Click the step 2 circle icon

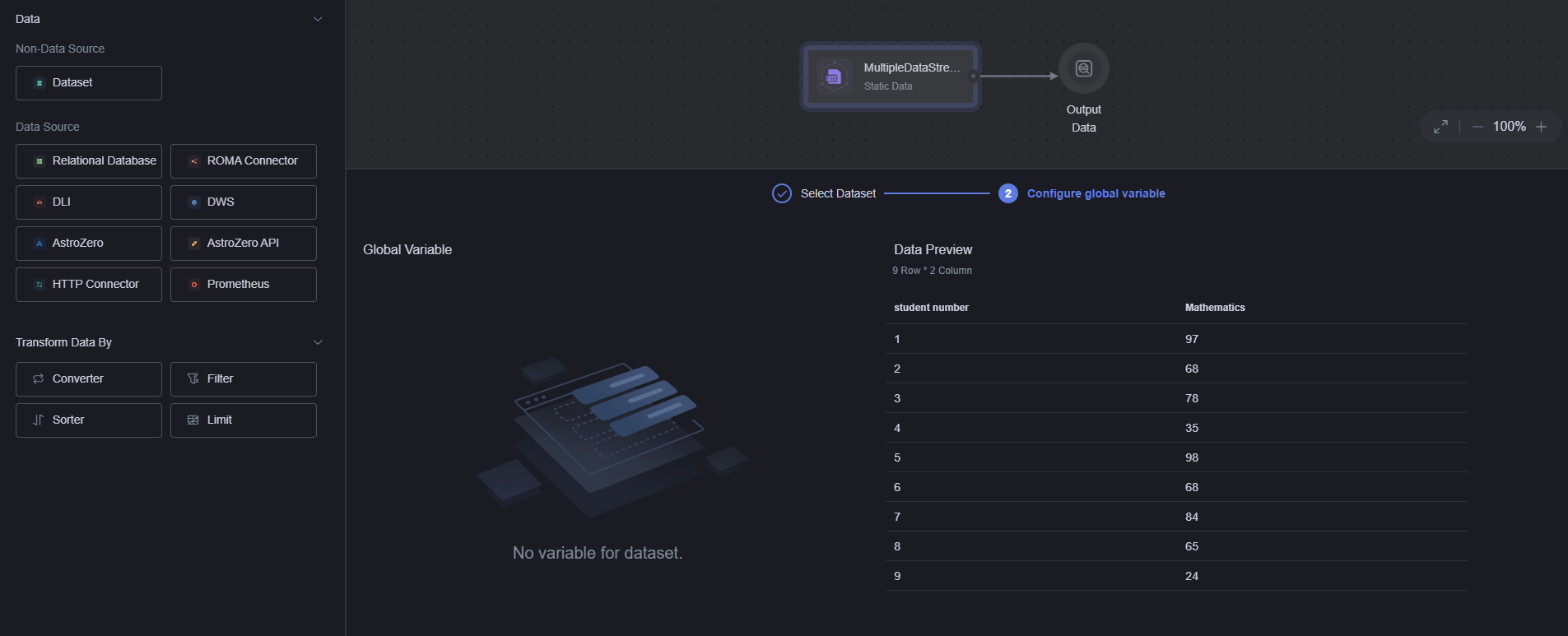[1008, 193]
